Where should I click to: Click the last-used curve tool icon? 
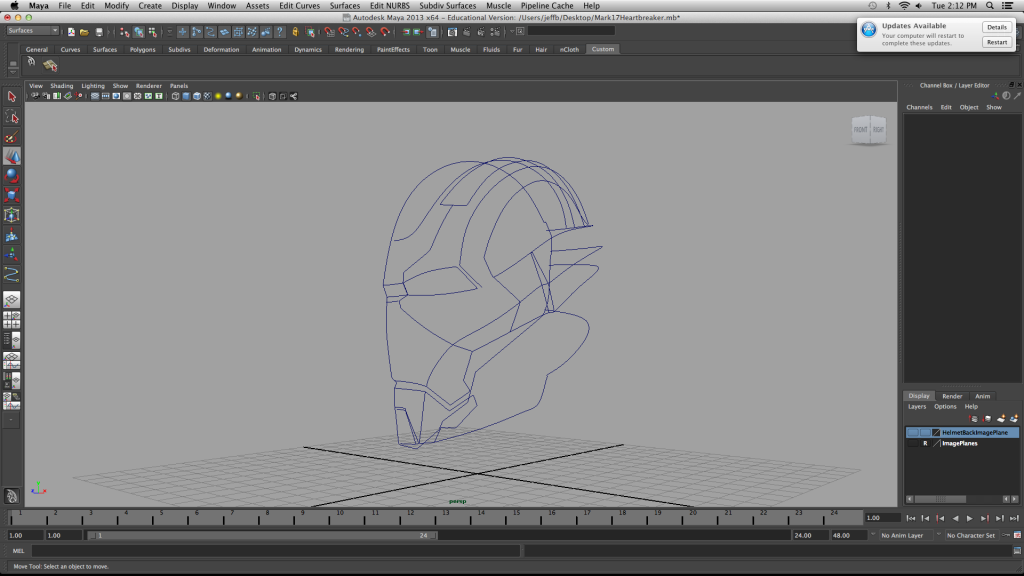[x=12, y=274]
